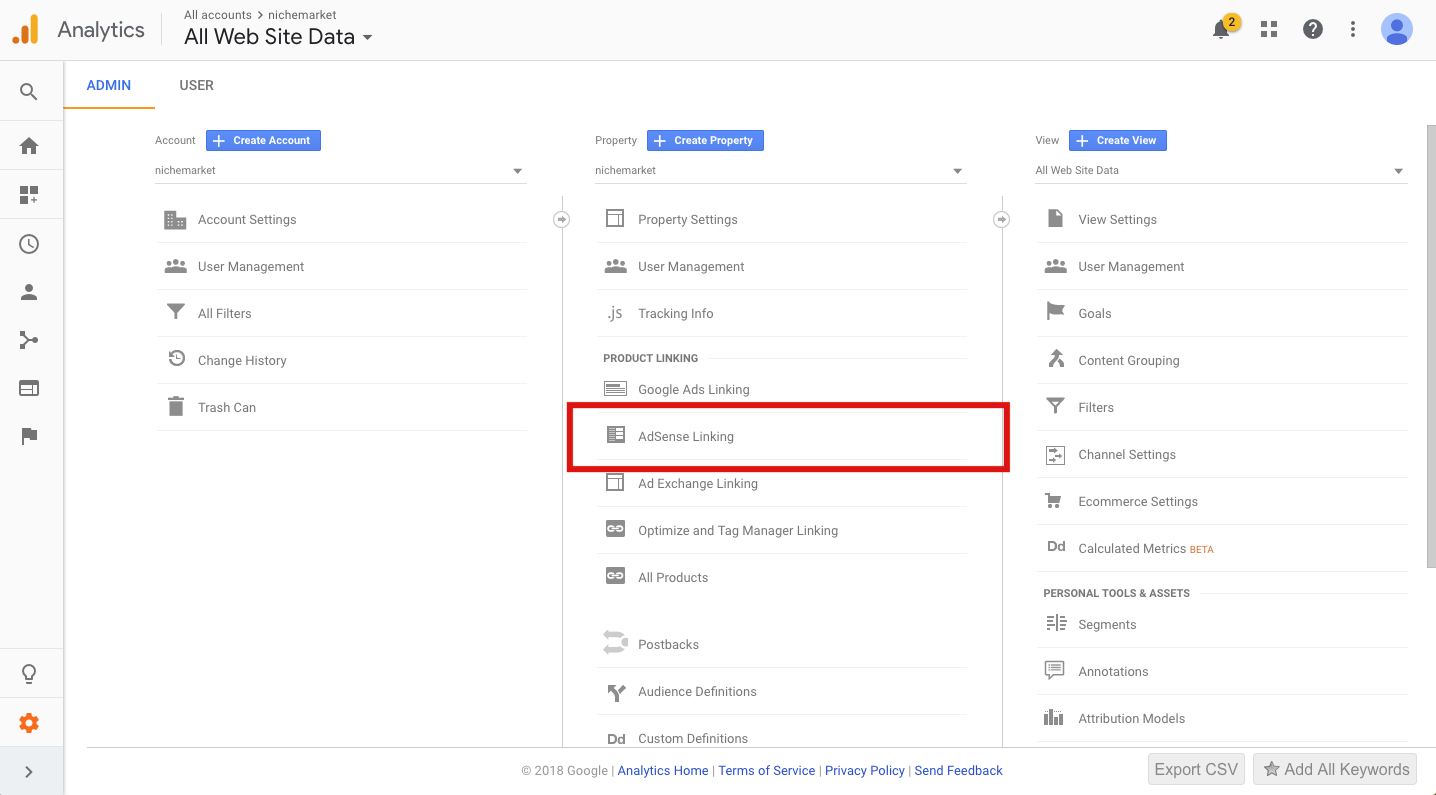Open Ad Exchange Linking
The width and height of the screenshot is (1436, 795).
tap(781, 483)
